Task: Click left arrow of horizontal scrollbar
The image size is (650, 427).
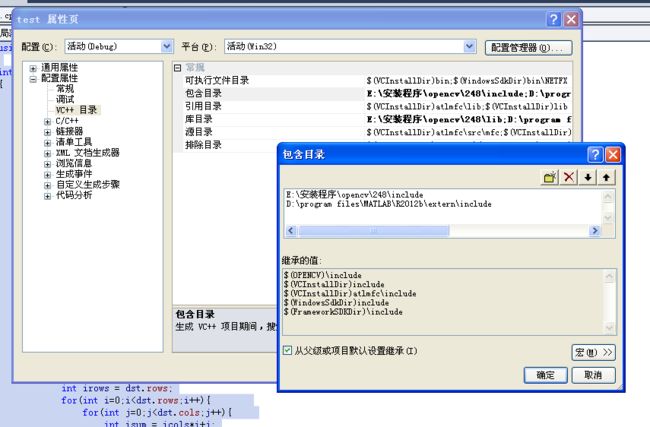Action: point(291,230)
